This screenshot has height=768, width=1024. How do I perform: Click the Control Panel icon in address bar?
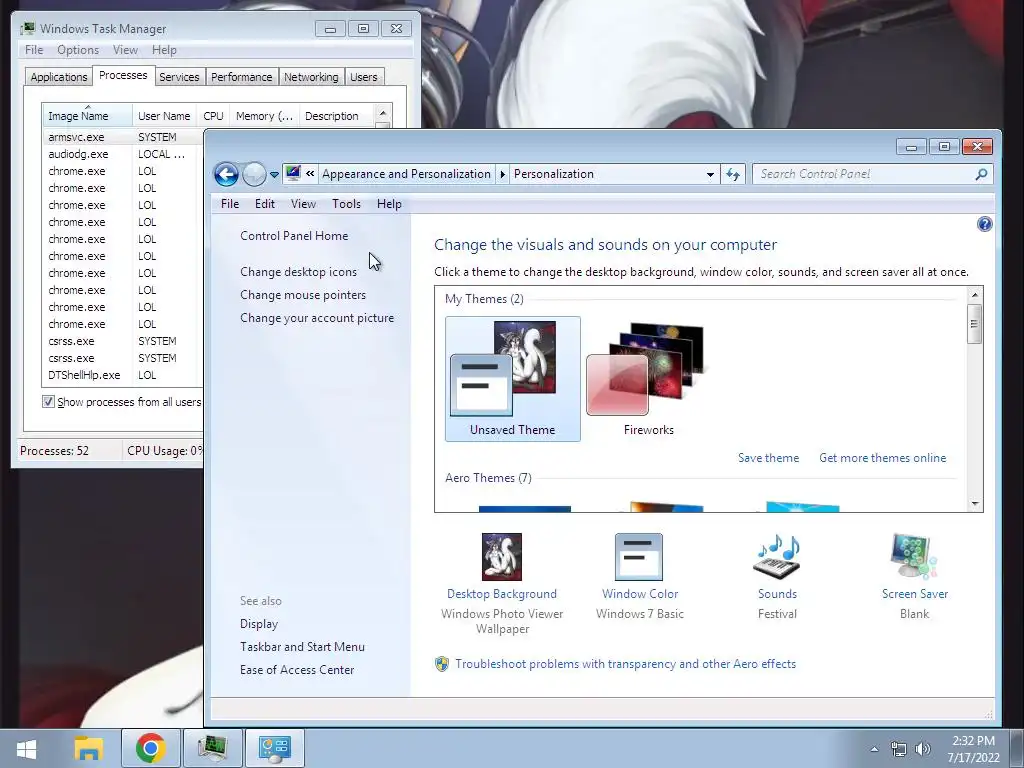click(293, 174)
